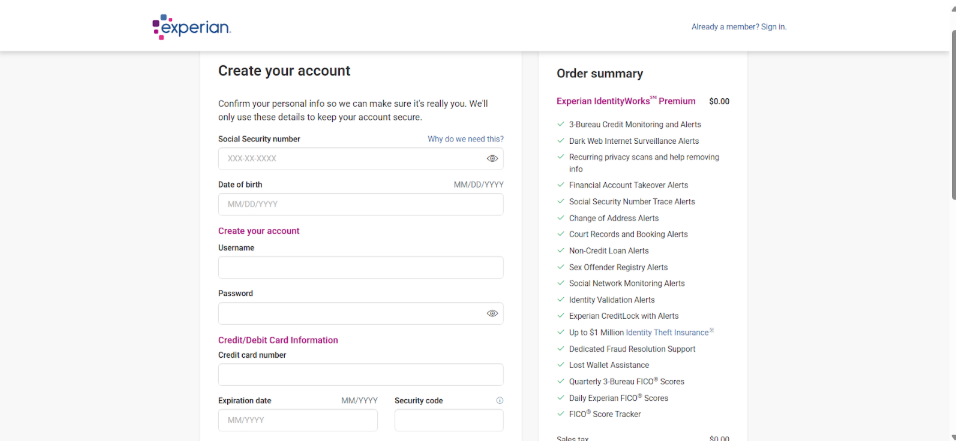
Task: Click 3-Bureau Credit Monitoring and Alerts text
Action: [x=635, y=124]
